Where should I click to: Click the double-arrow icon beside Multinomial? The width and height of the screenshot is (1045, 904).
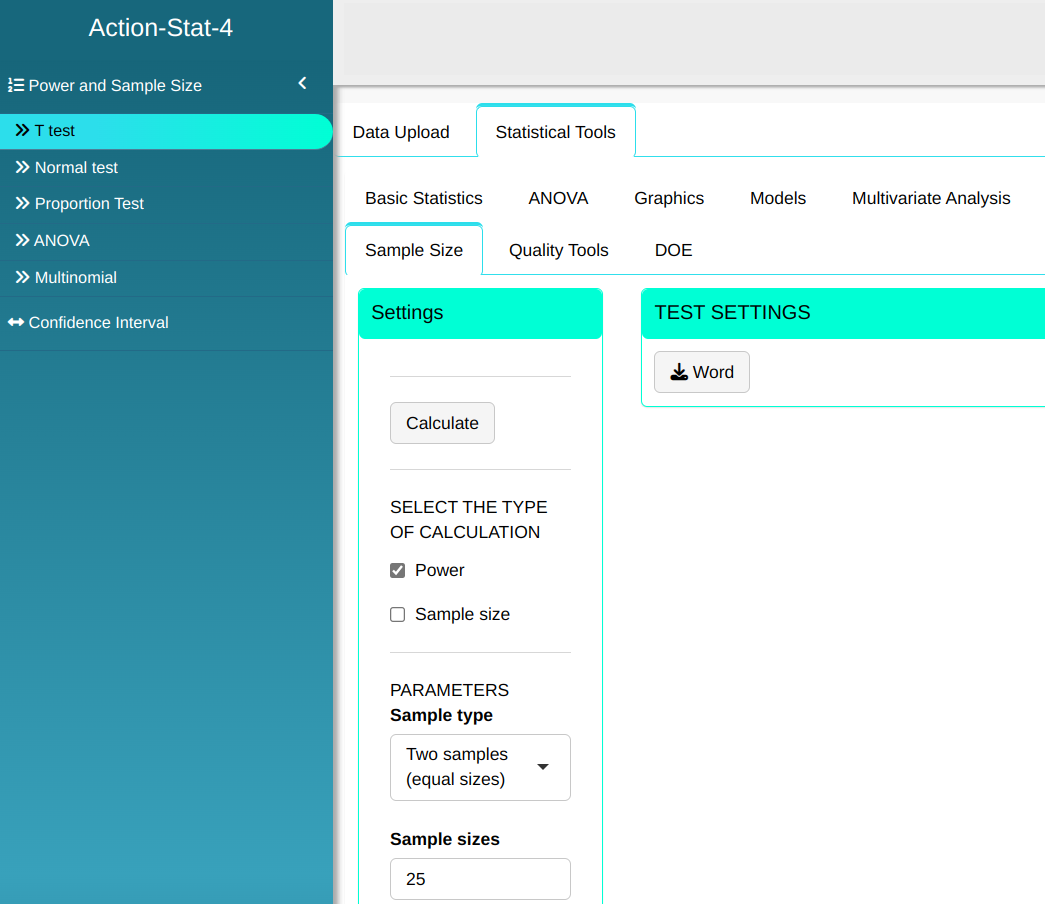[x=22, y=278]
